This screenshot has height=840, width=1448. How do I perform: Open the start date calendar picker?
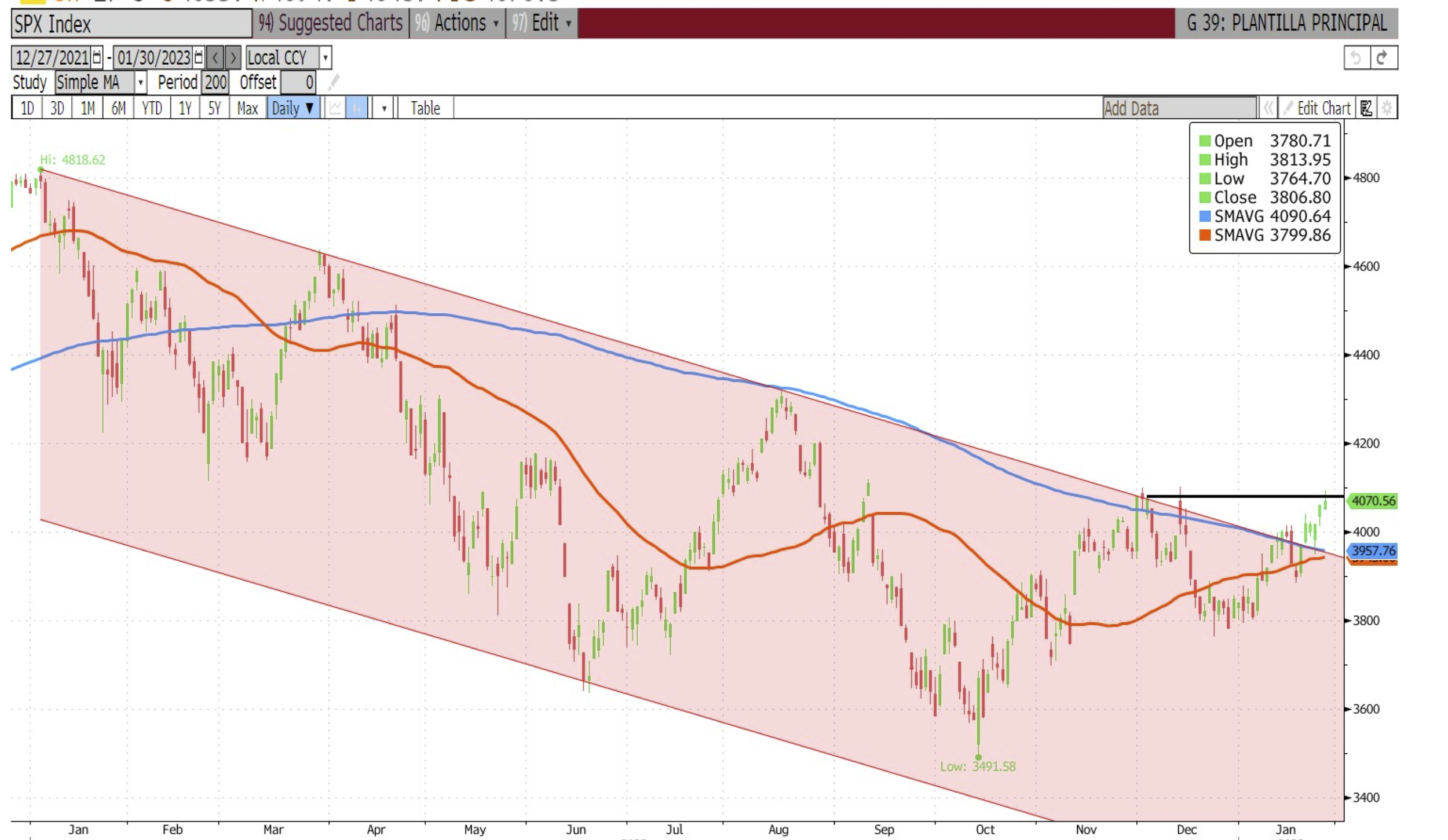tap(97, 58)
